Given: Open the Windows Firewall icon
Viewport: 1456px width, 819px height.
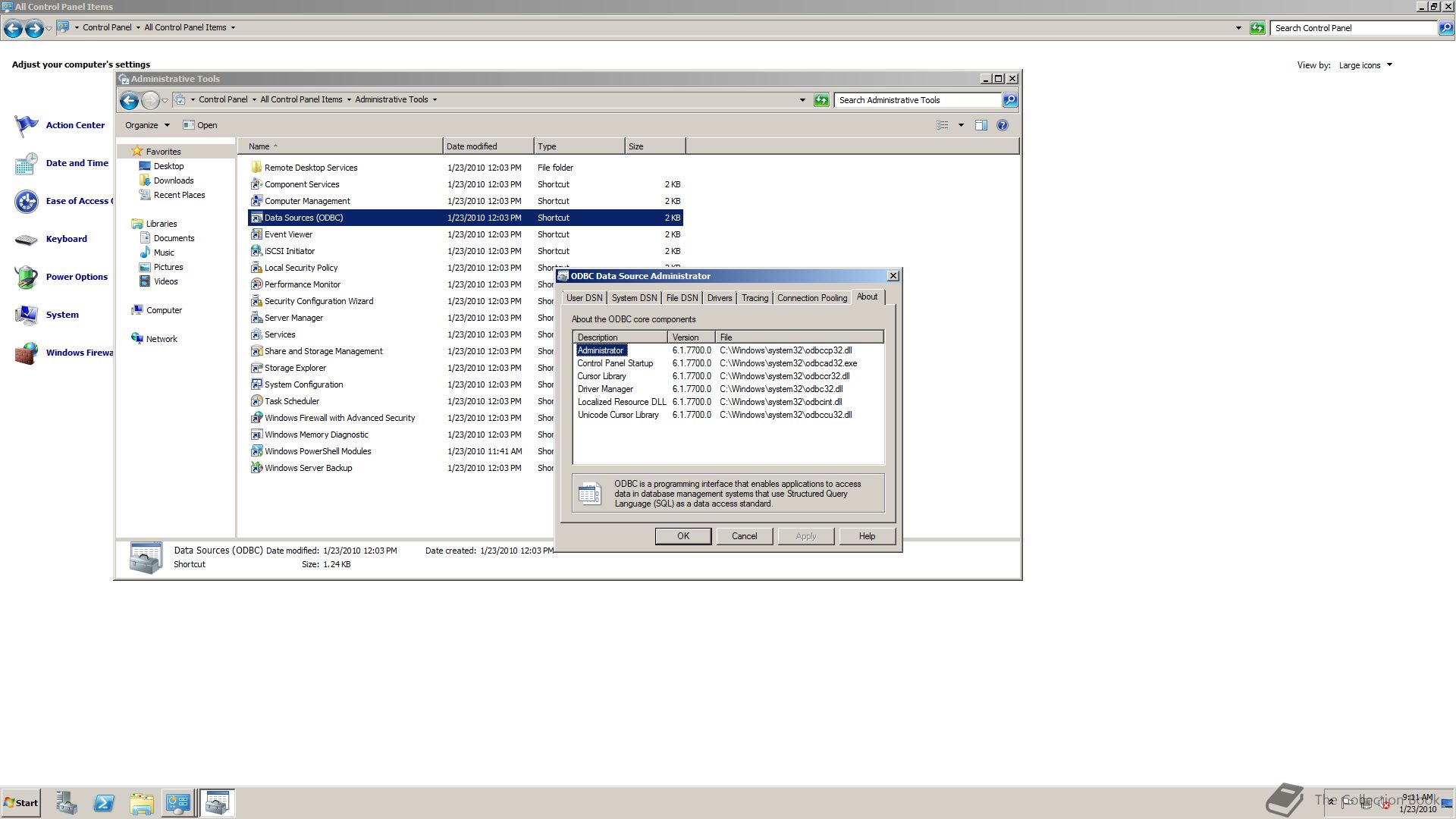Looking at the screenshot, I should click(27, 353).
